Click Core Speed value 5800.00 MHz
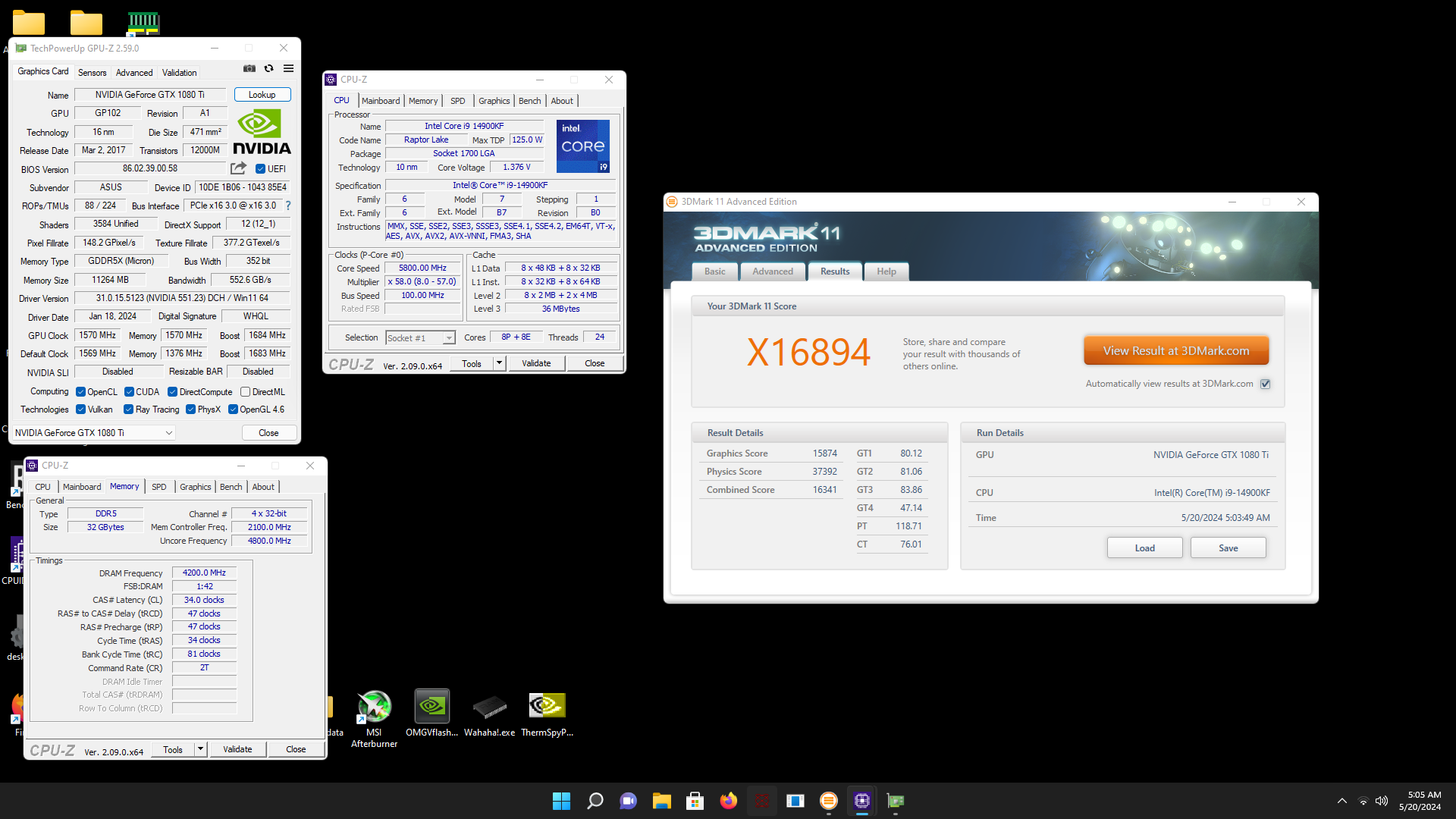The image size is (1456, 819). tap(422, 268)
